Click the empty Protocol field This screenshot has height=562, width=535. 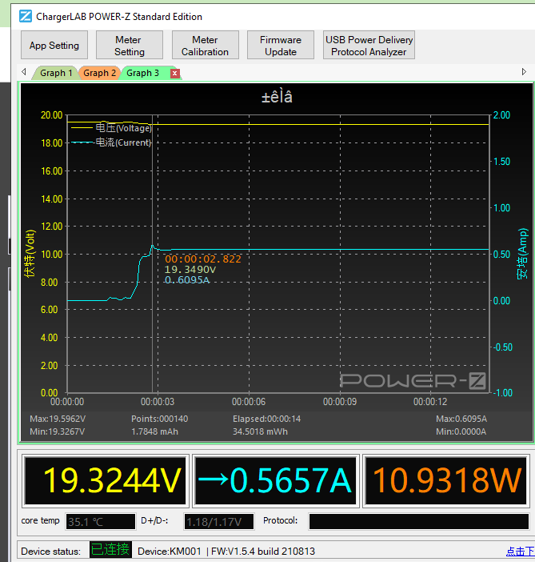click(419, 521)
